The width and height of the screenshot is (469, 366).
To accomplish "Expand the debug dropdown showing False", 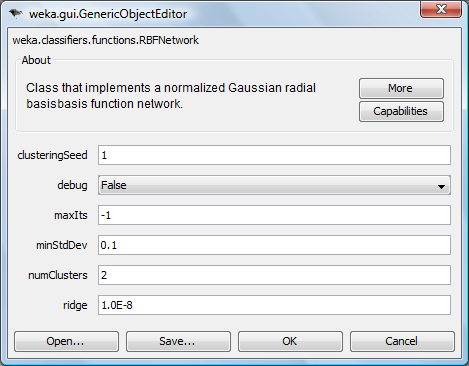I will pos(274,185).
